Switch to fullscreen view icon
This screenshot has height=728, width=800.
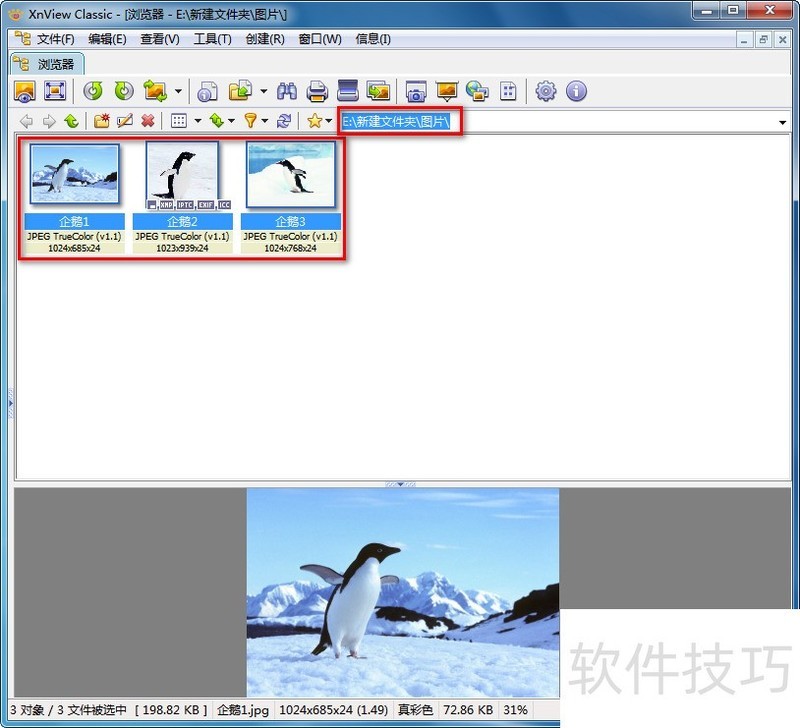pos(55,92)
